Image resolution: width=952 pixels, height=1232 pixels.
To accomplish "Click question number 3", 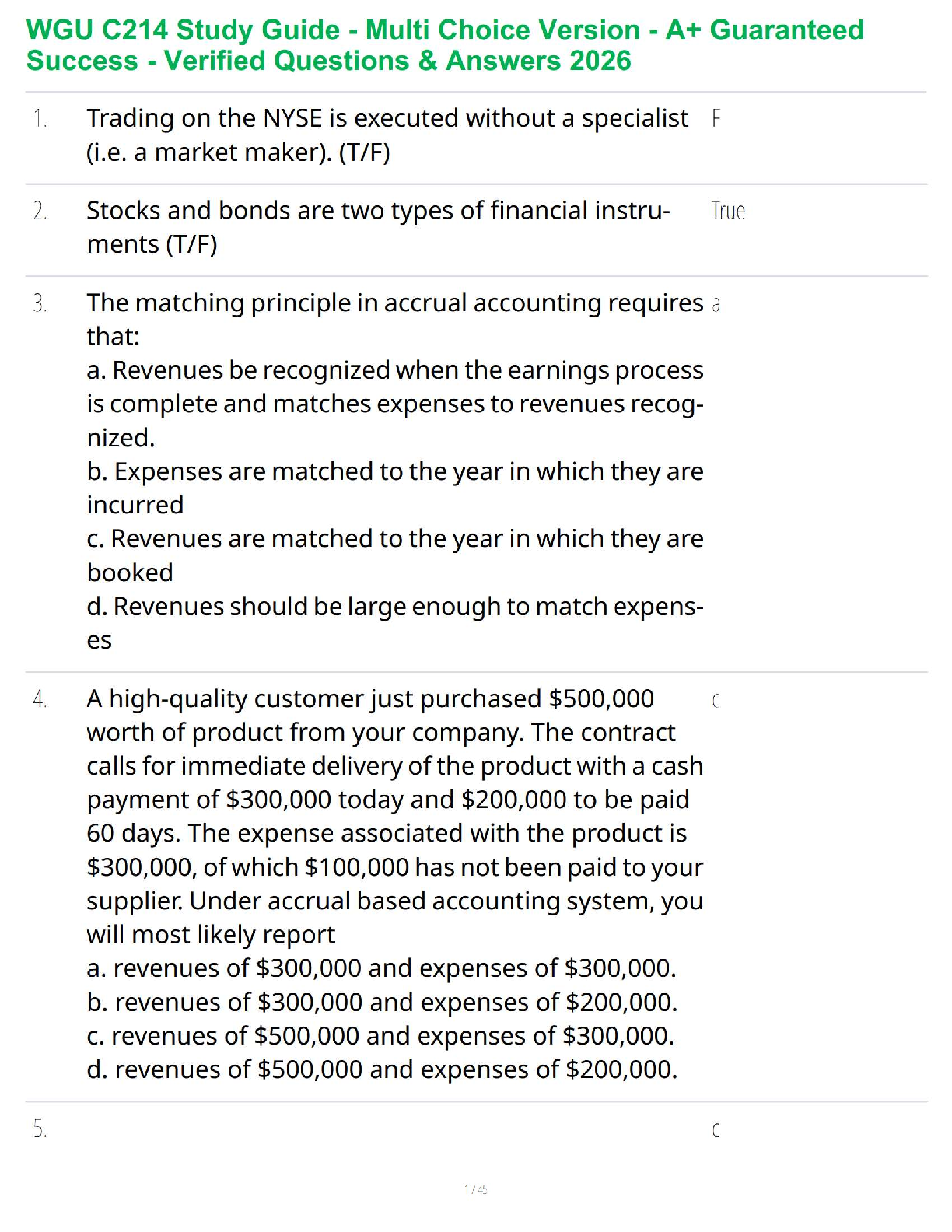I will pos(40,303).
